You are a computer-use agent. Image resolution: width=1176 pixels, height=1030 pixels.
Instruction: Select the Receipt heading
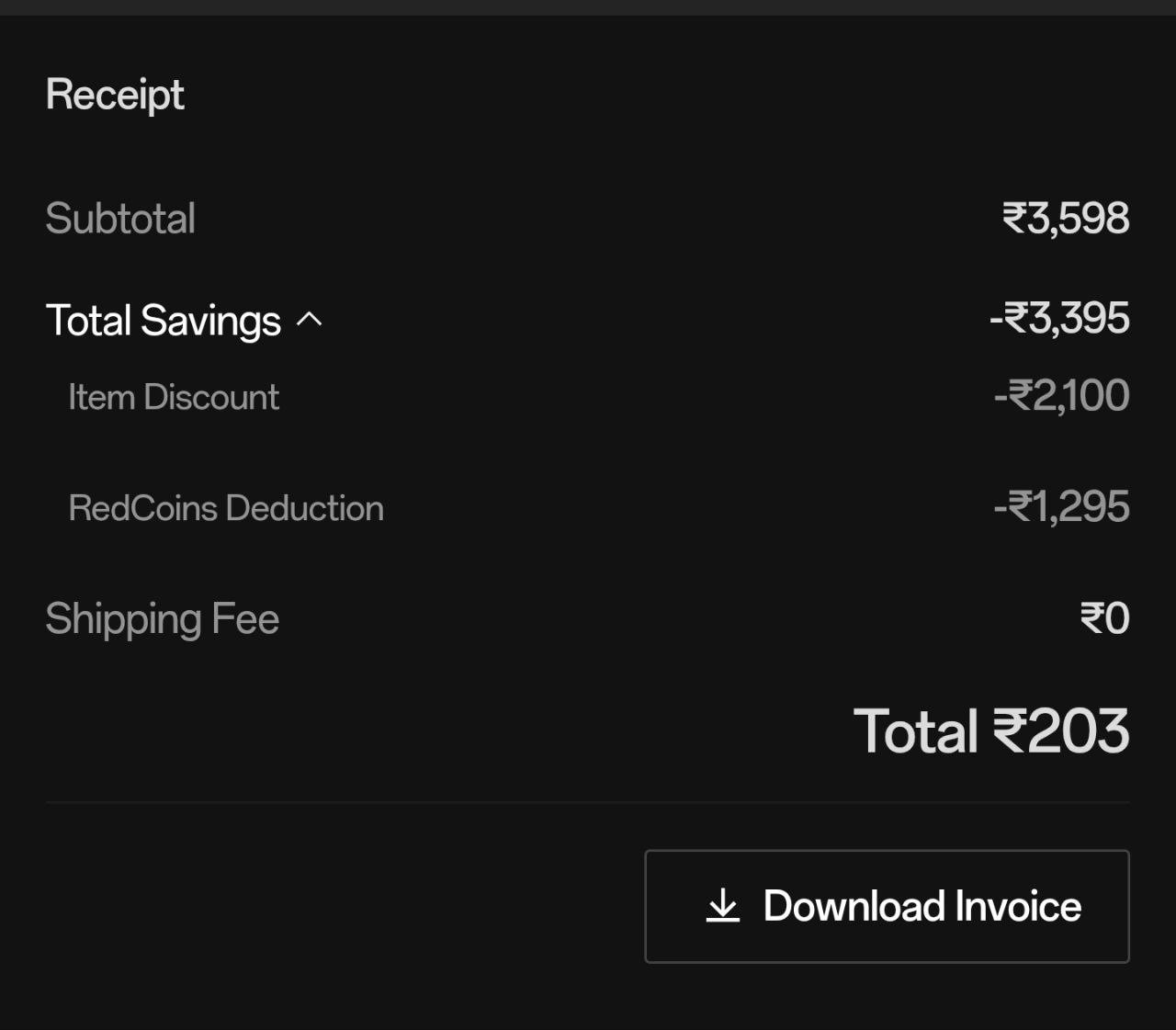click(x=115, y=95)
